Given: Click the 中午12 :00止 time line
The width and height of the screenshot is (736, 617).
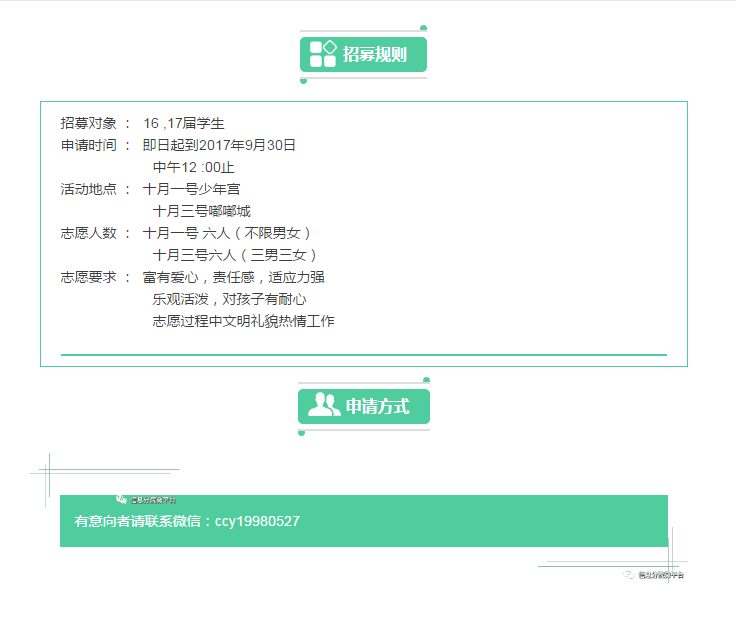Looking at the screenshot, I should [193, 167].
